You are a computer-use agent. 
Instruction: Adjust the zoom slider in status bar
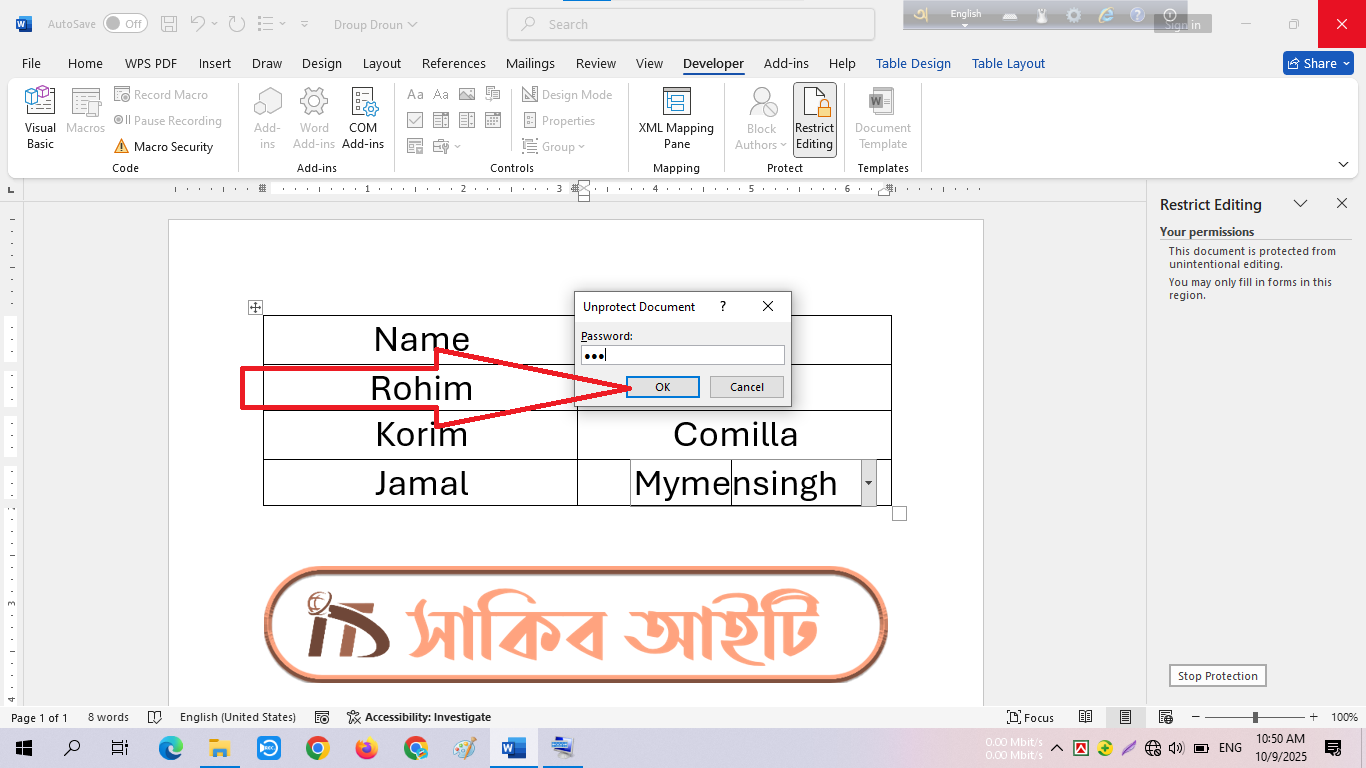tap(1255, 717)
